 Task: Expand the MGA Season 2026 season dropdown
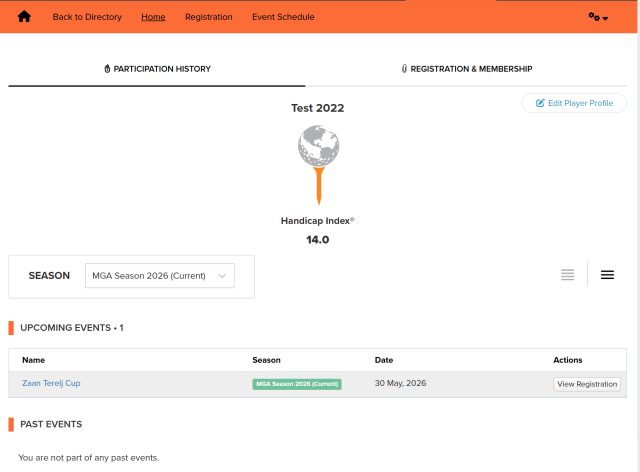point(160,276)
